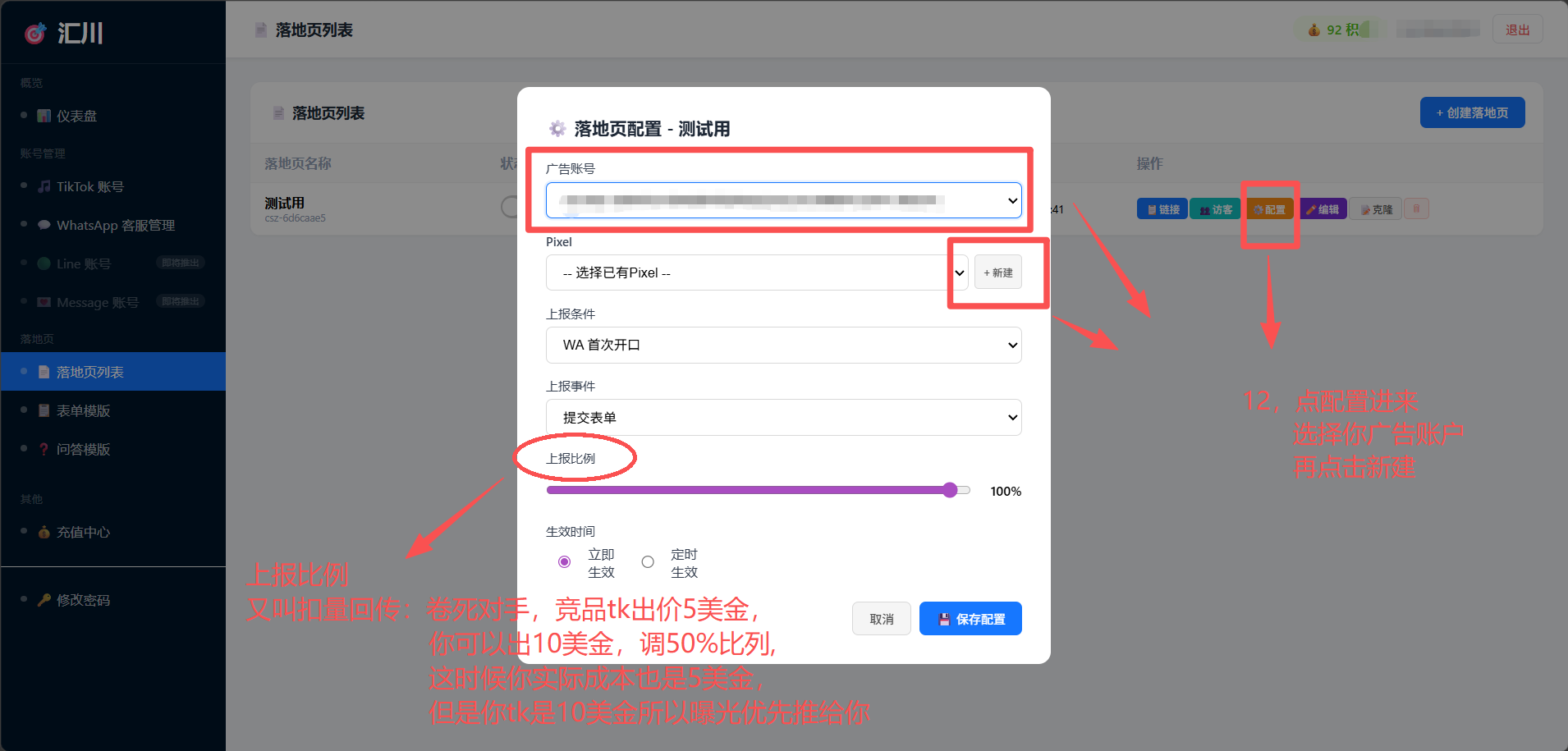
Task: Click the 上报比例 slider handle
Action: (950, 490)
